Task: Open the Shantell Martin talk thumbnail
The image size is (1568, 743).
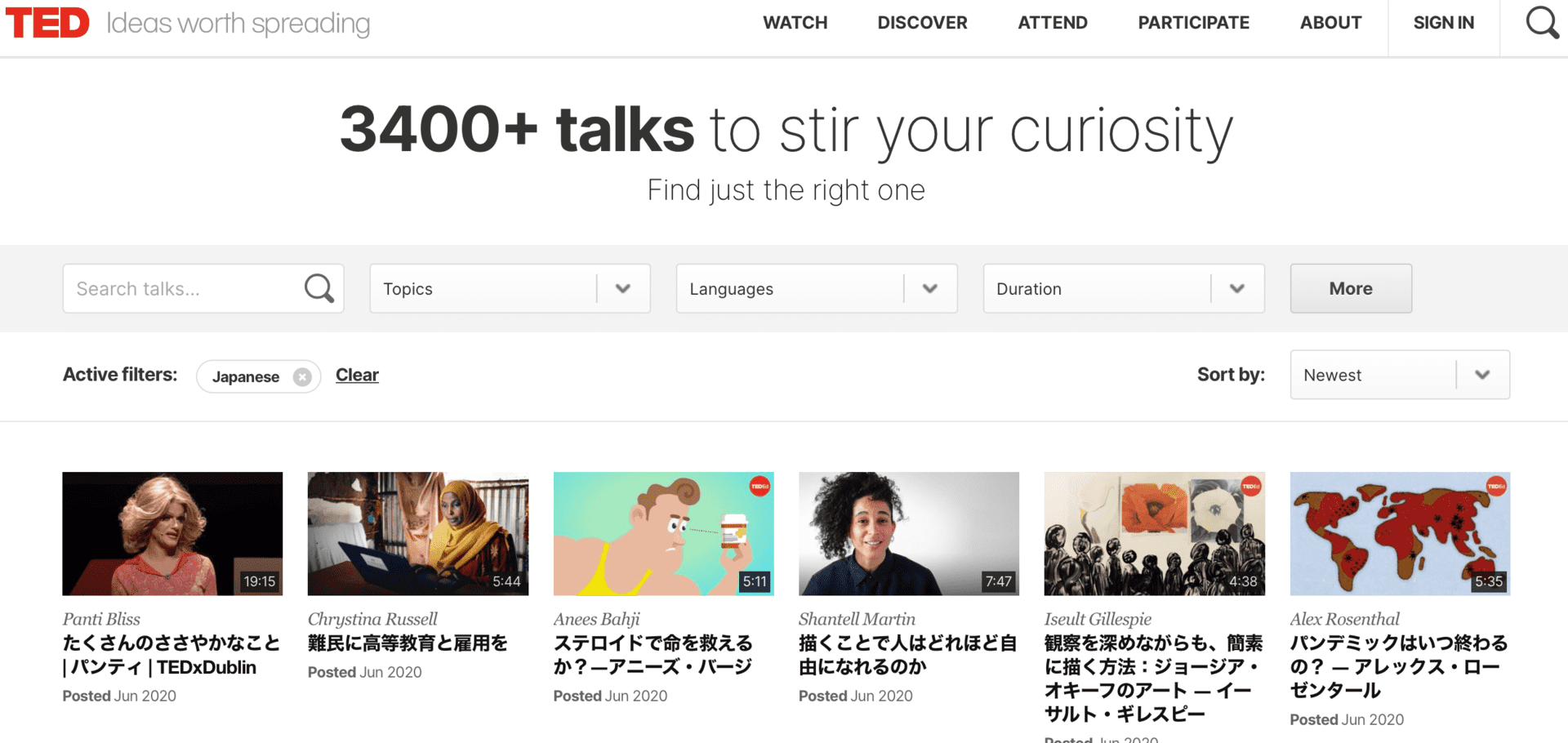Action: pos(908,533)
